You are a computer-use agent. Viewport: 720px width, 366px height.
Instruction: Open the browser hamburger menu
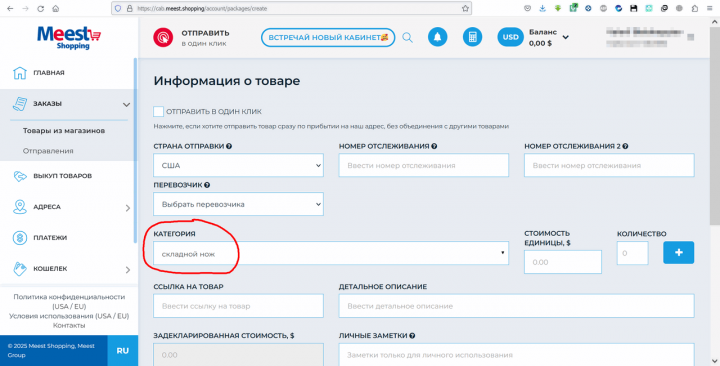click(x=710, y=8)
